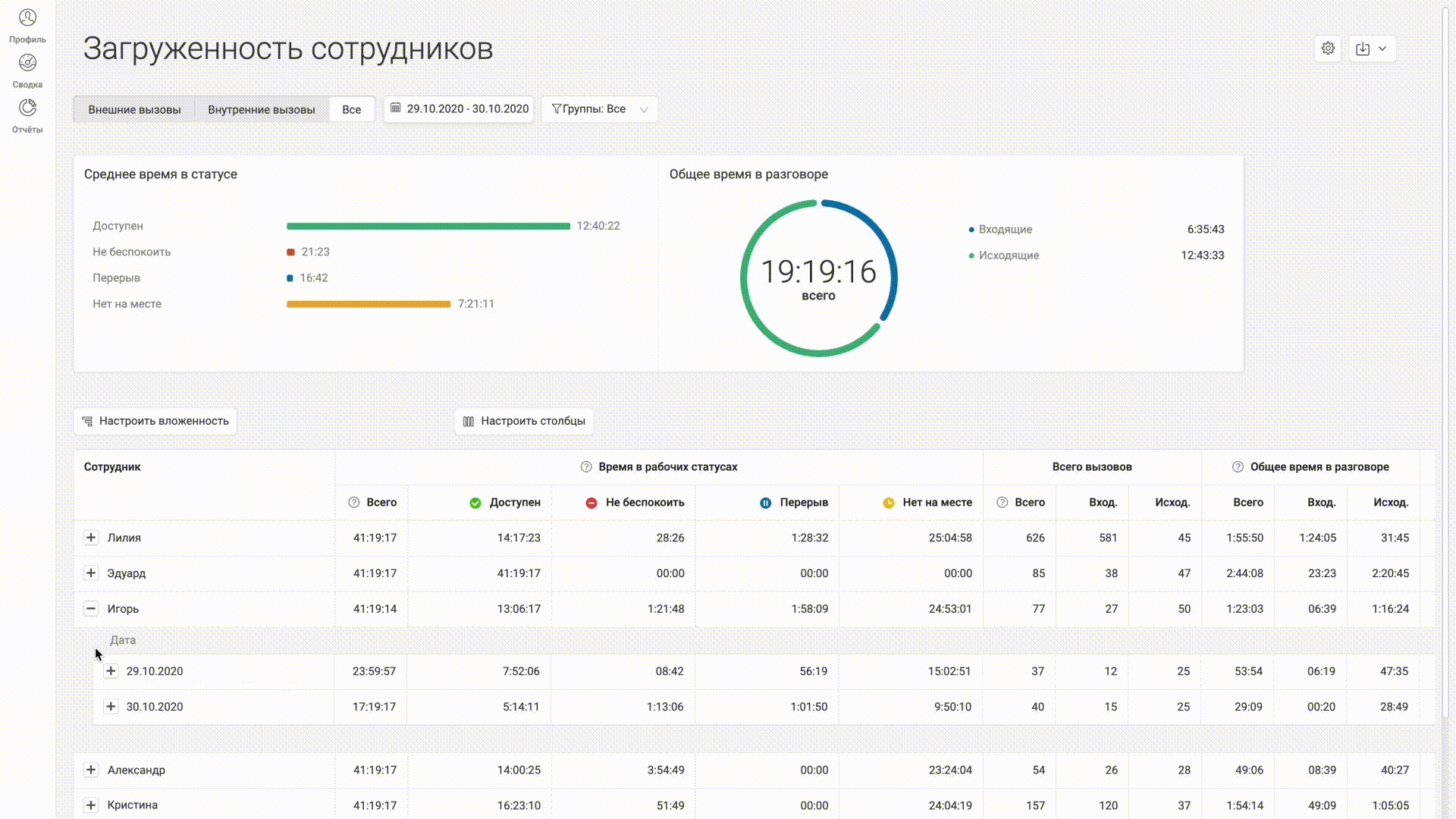This screenshot has width=1456, height=819.
Task: Expand the Лилия employee row
Action: 91,538
